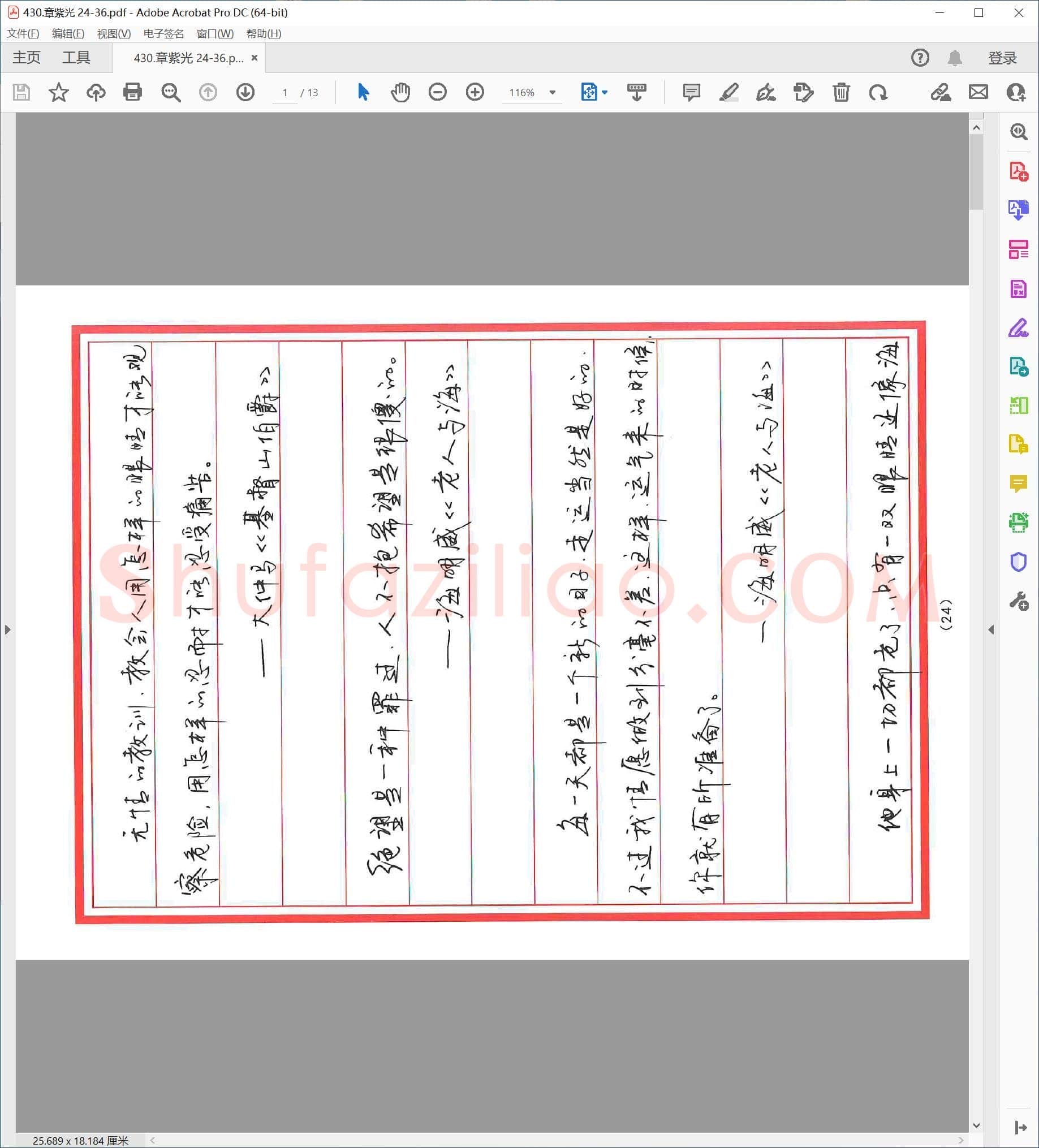
Task: Click the expand panel button at bottom right
Action: 1020,1128
